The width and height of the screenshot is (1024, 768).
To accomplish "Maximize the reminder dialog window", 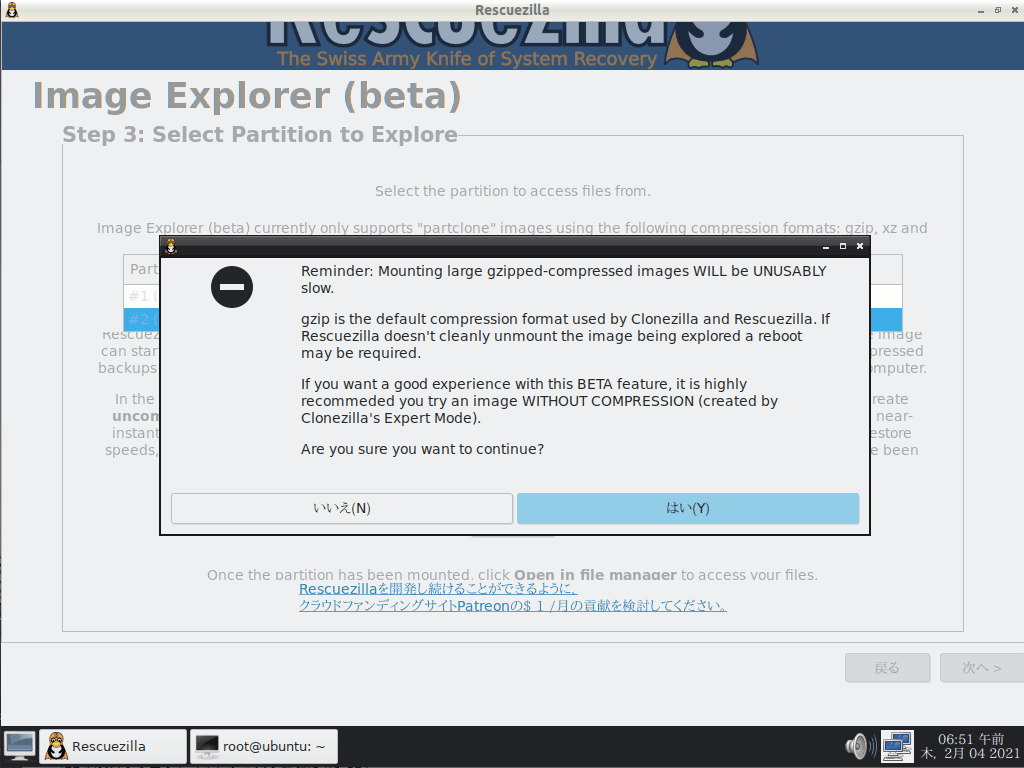I will [842, 246].
